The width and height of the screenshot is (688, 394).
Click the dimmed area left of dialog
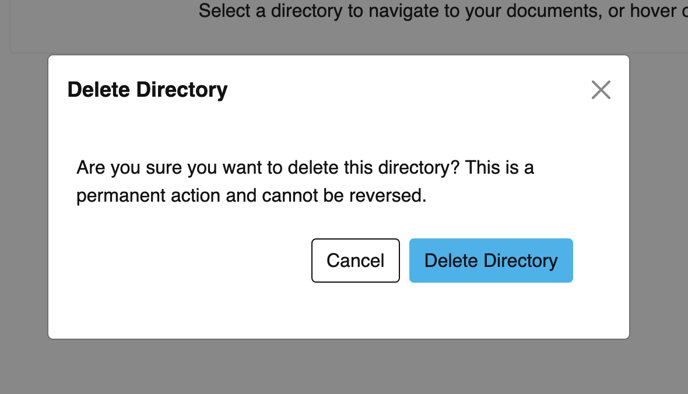[24, 197]
